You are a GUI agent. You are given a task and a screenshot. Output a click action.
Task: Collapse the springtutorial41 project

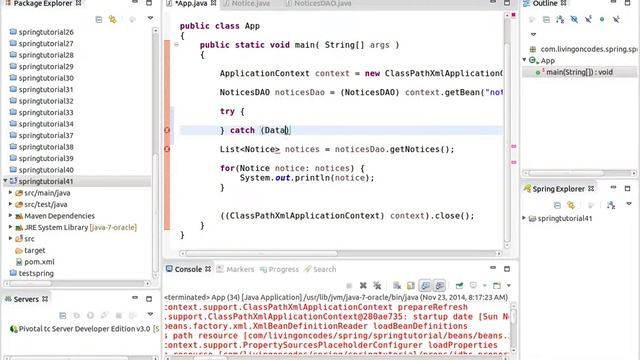click(5, 181)
